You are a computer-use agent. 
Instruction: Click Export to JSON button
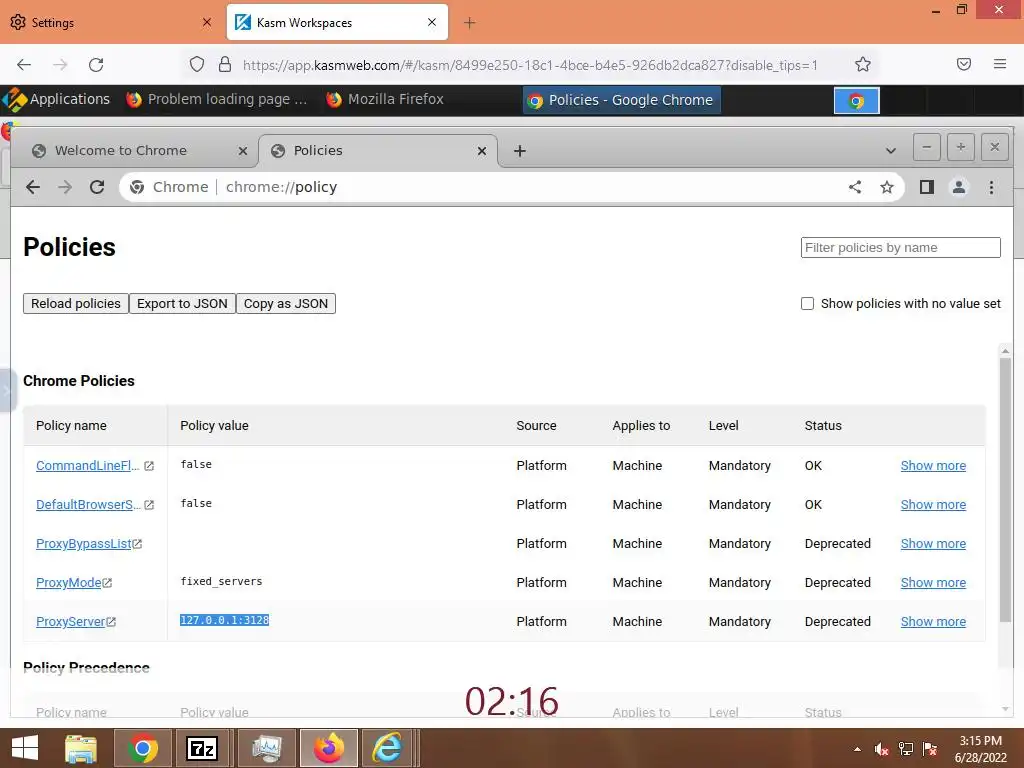click(x=182, y=304)
